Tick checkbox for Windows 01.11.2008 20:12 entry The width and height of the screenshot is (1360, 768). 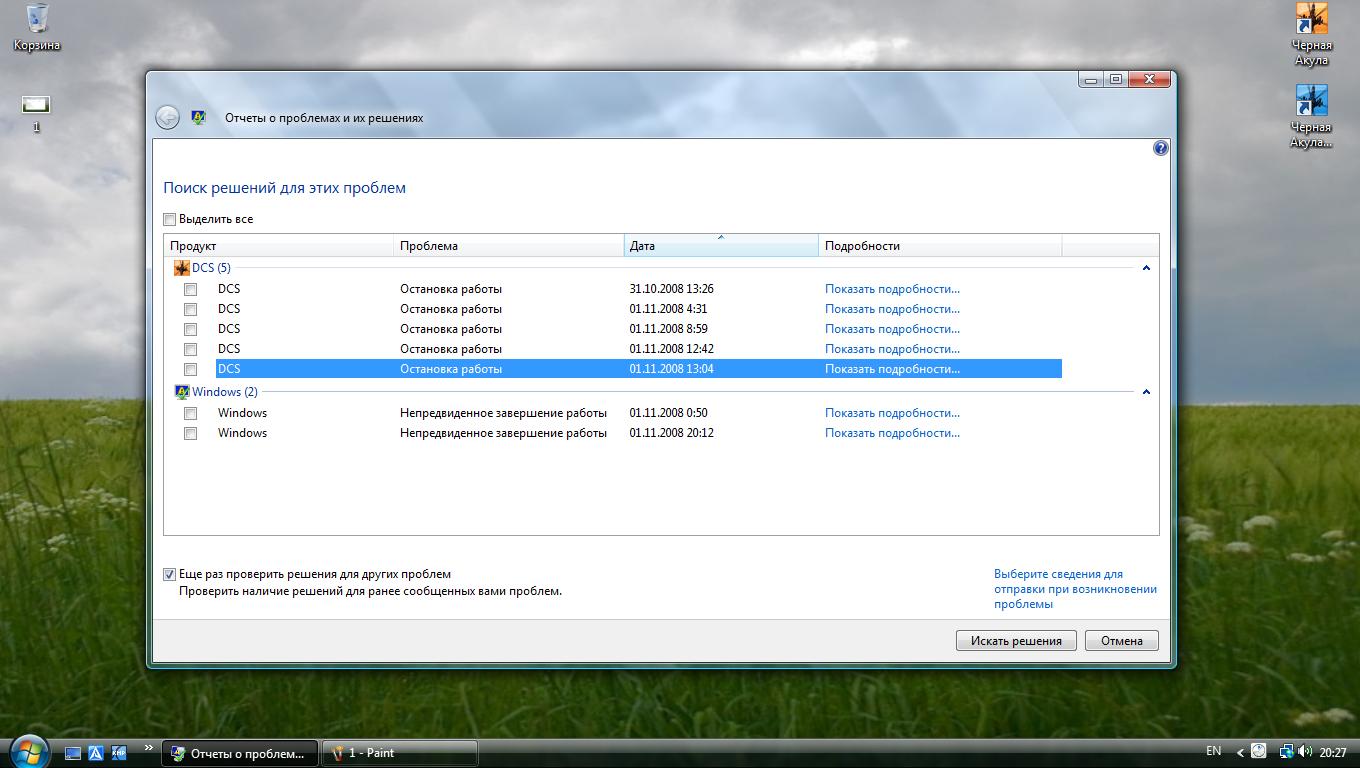[190, 433]
